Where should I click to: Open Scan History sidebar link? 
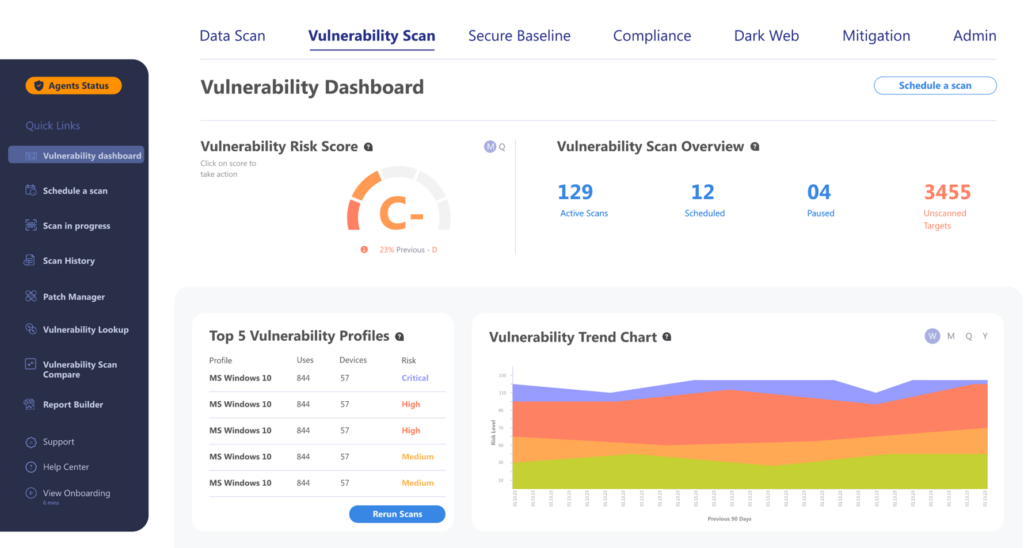click(69, 261)
